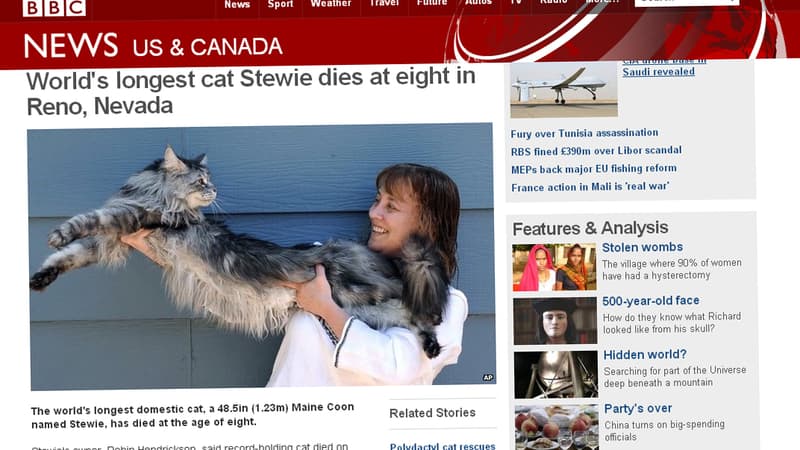This screenshot has width=800, height=450.
Task: Click the Stolen wombs women thumbnail
Action: (554, 267)
